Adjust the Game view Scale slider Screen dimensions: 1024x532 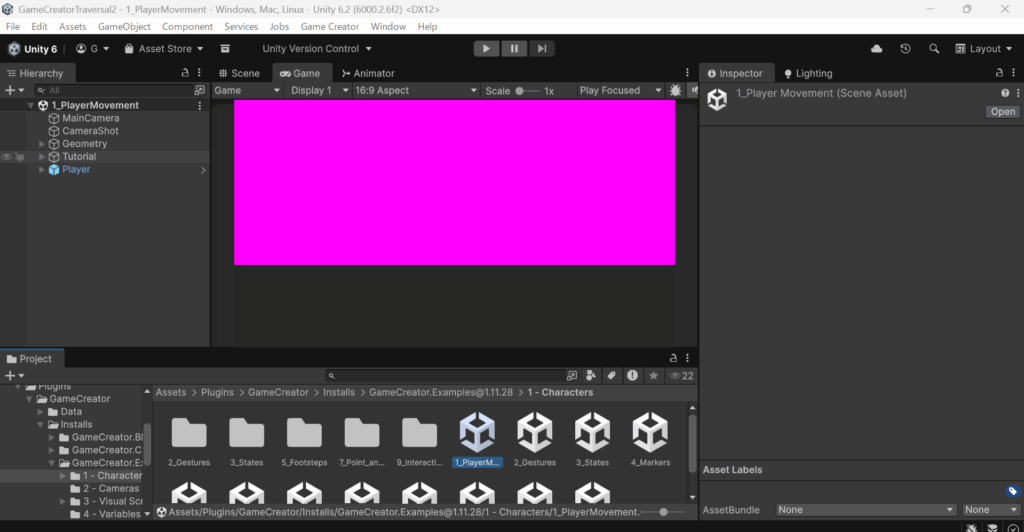point(520,90)
